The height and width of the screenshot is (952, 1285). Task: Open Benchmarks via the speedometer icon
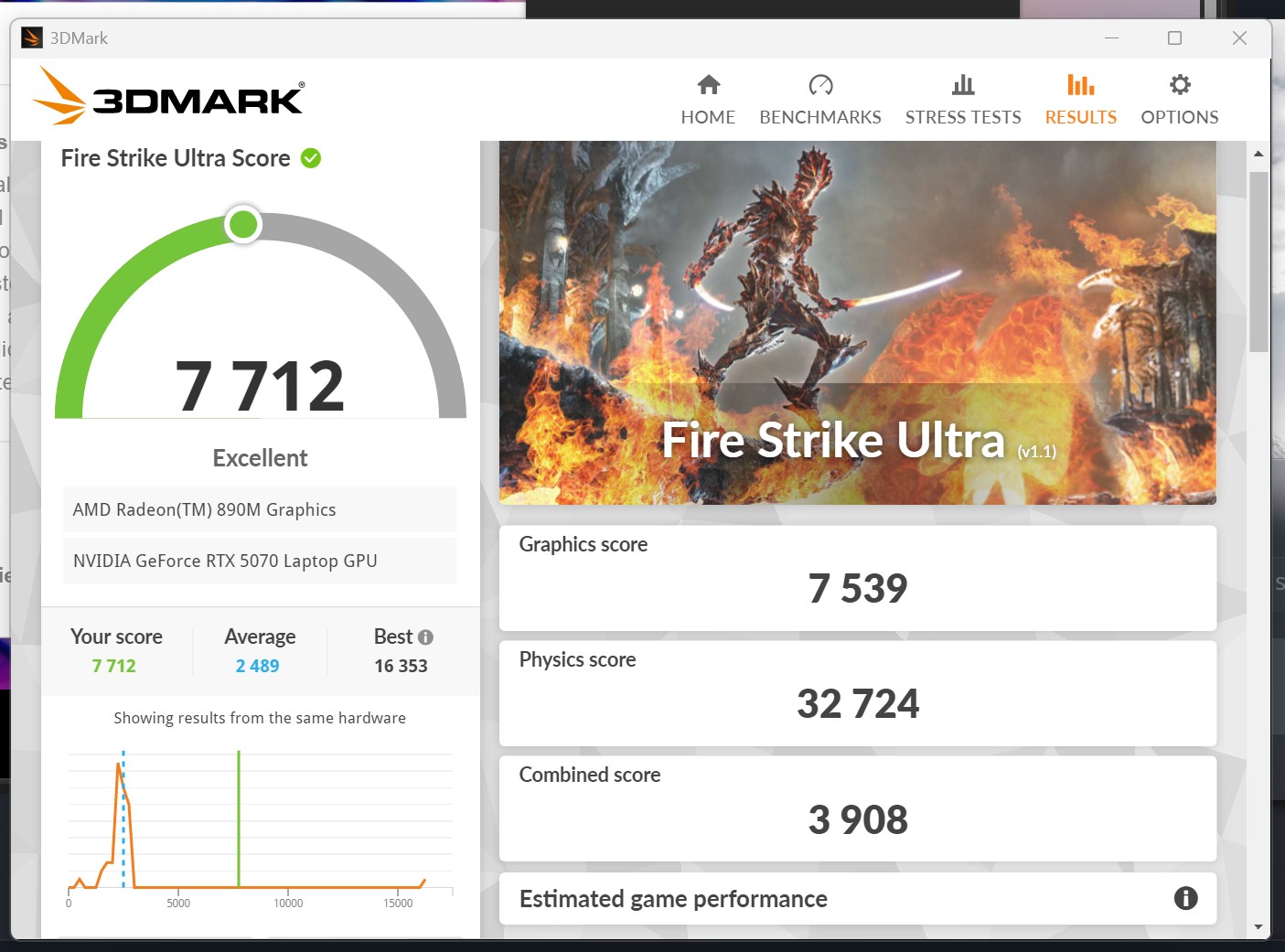tap(820, 85)
